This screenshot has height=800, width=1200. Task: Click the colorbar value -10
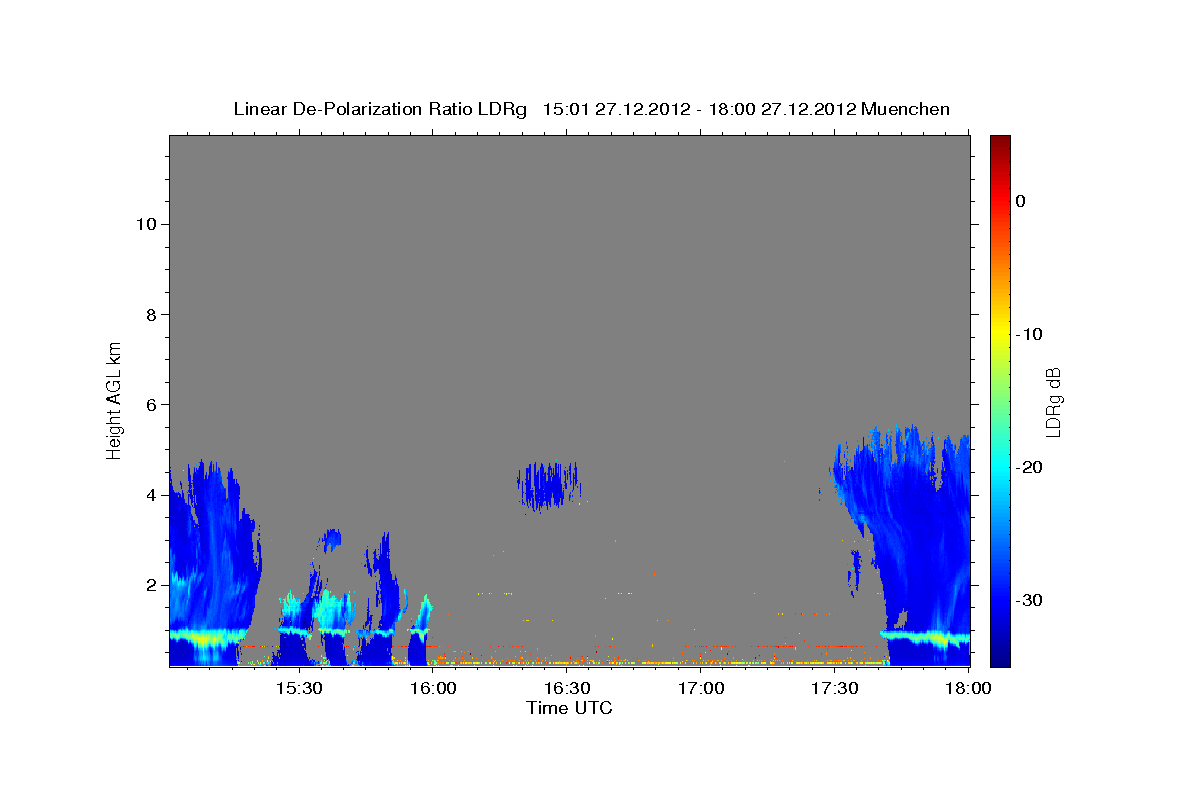[1029, 334]
